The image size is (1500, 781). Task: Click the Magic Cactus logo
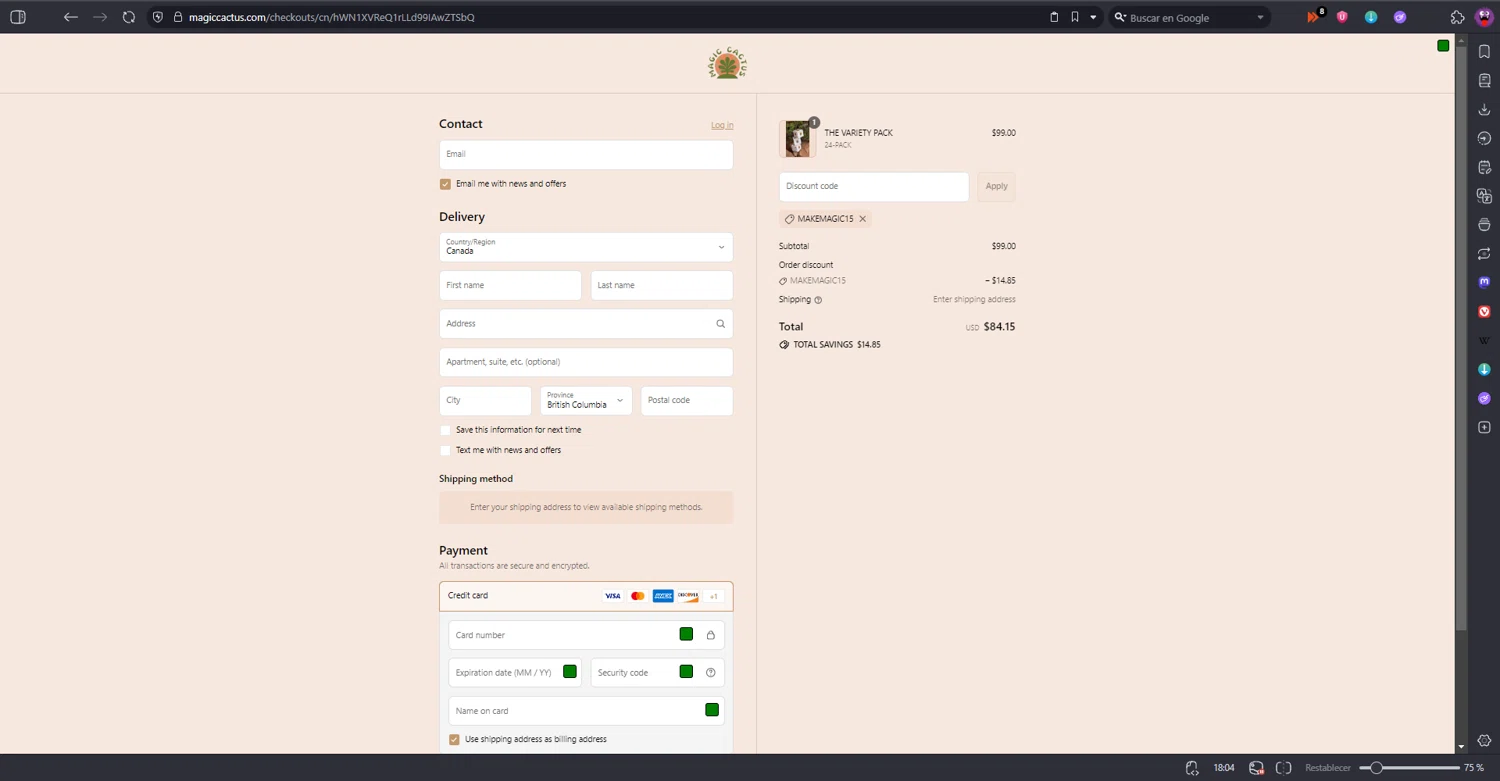pyautogui.click(x=728, y=64)
